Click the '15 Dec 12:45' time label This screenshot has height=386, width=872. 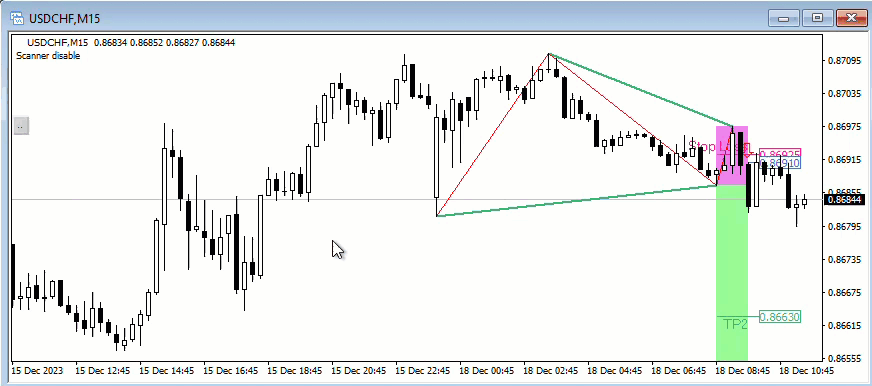[x=103, y=370]
